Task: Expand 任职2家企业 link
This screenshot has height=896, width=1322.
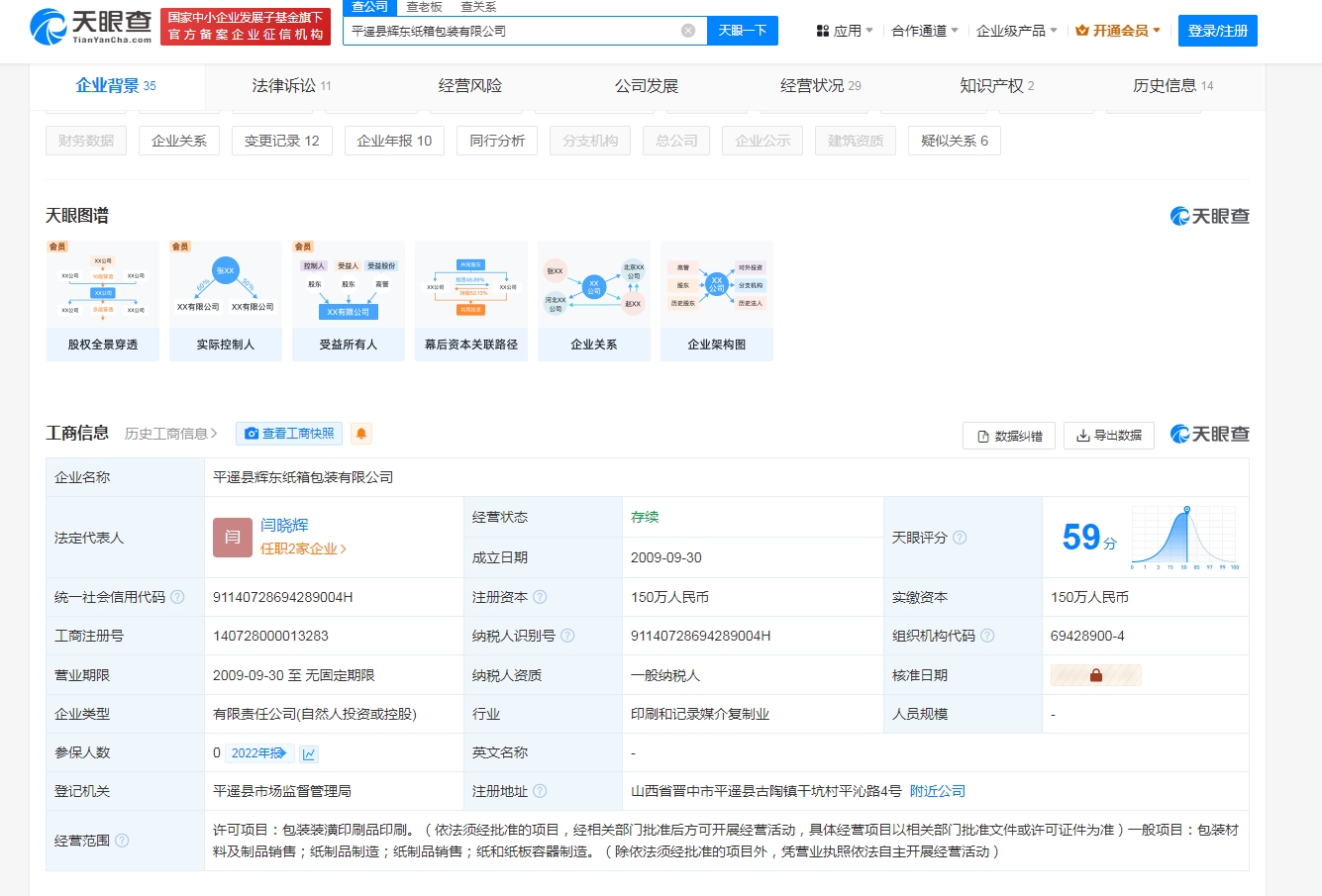Action: coord(303,548)
